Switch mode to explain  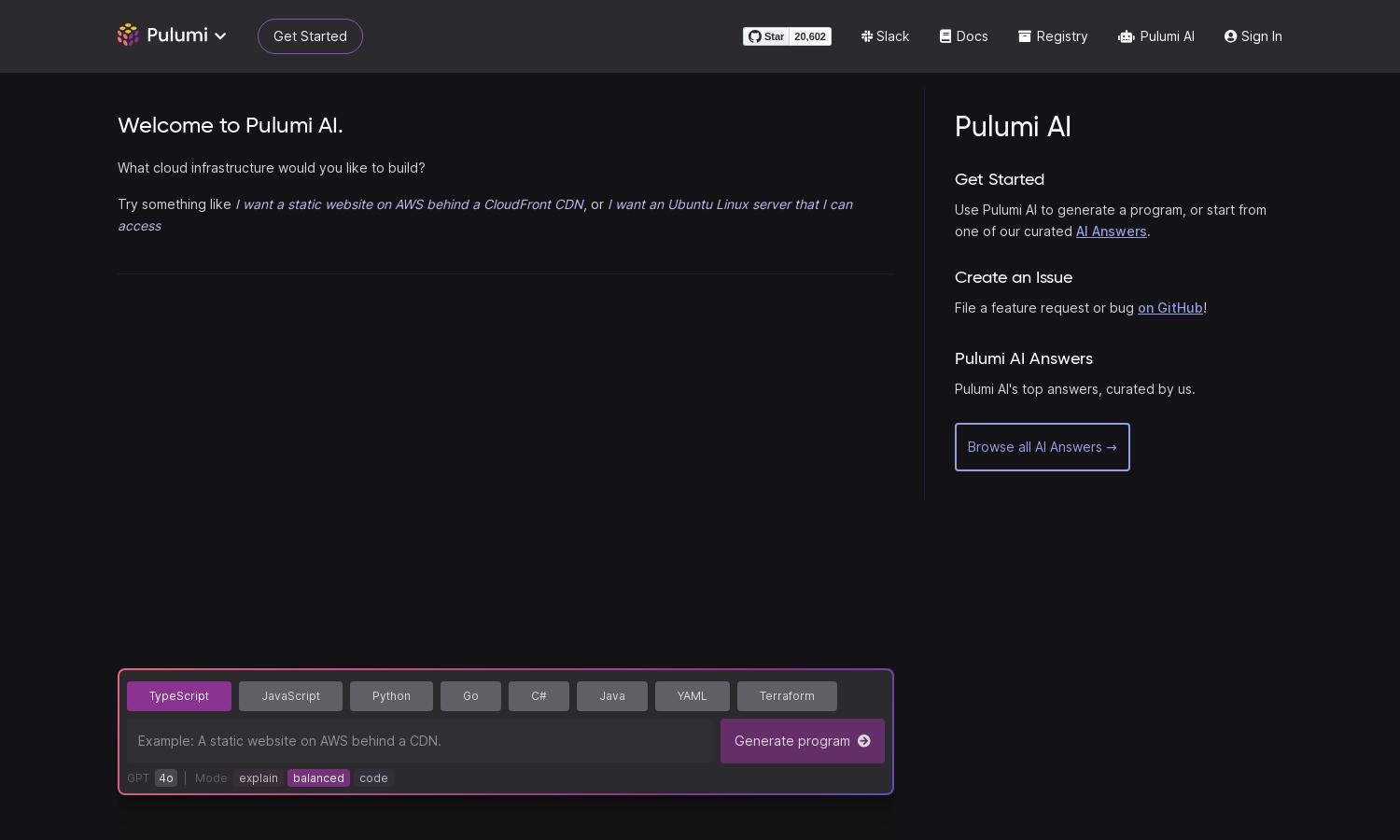tap(259, 778)
